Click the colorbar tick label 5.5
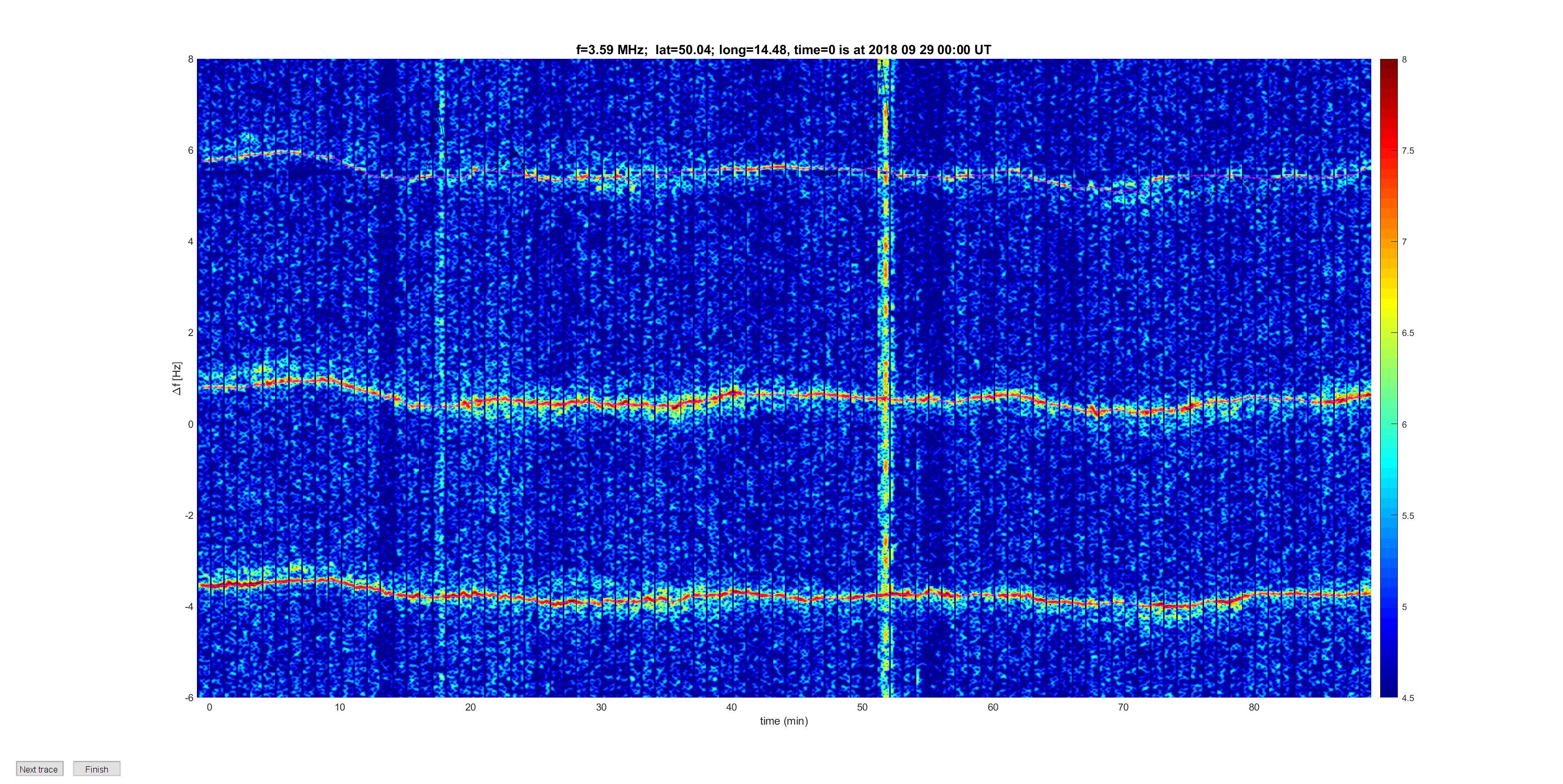The width and height of the screenshot is (1563, 784). point(1408,516)
